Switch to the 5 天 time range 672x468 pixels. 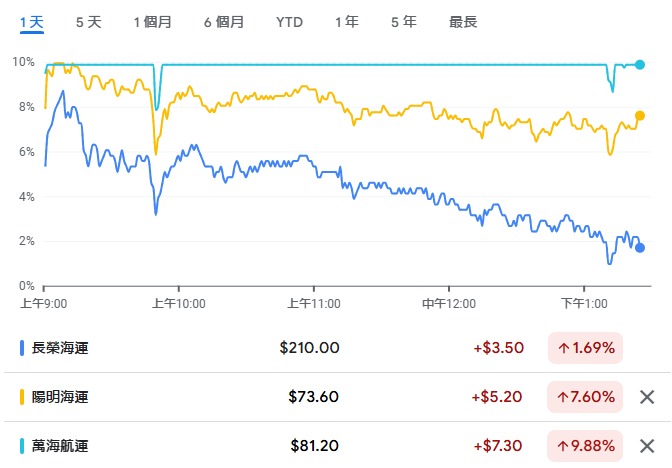pyautogui.click(x=88, y=21)
